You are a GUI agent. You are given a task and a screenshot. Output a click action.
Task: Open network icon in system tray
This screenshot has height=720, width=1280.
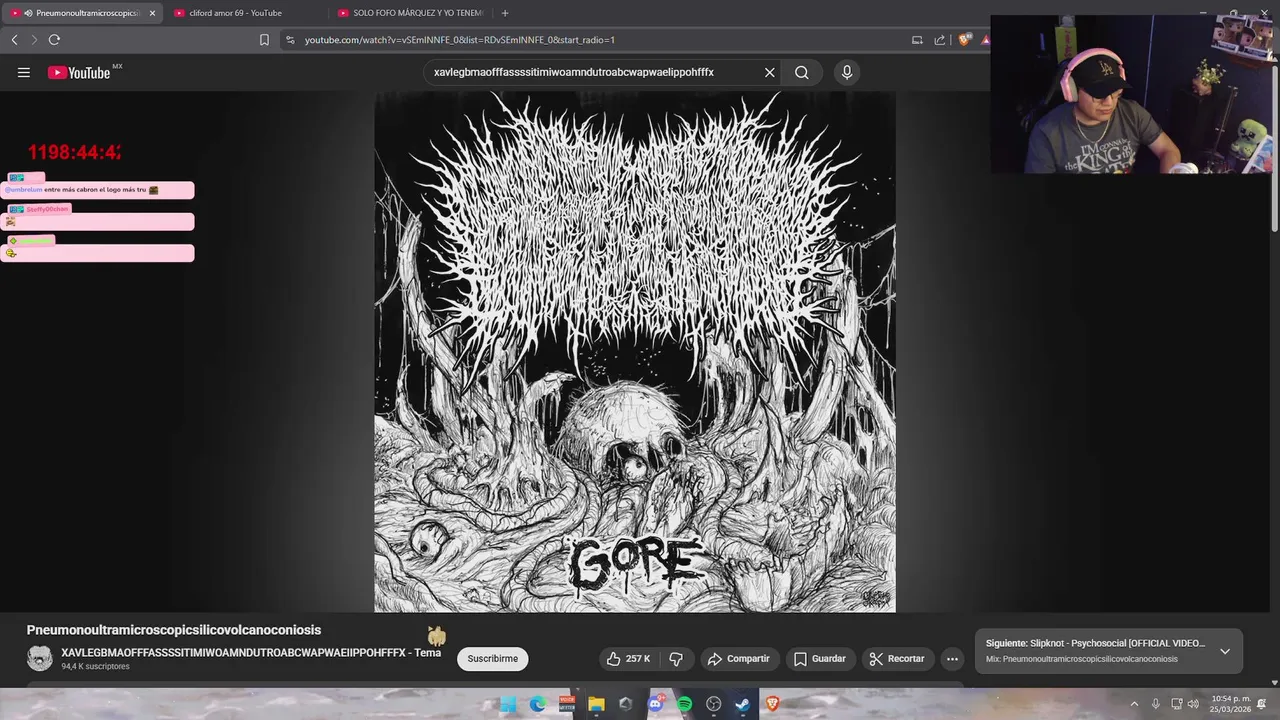[x=1176, y=704]
